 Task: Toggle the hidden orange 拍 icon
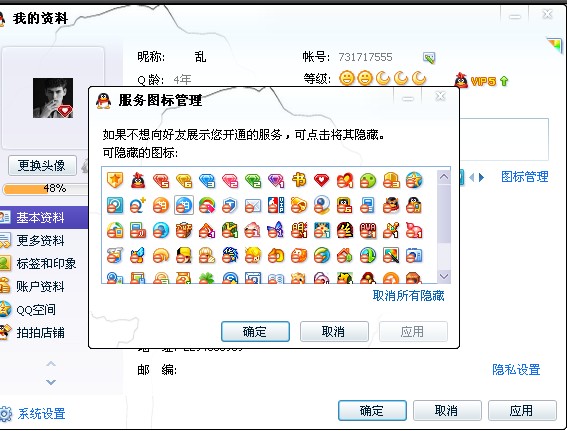tap(161, 205)
